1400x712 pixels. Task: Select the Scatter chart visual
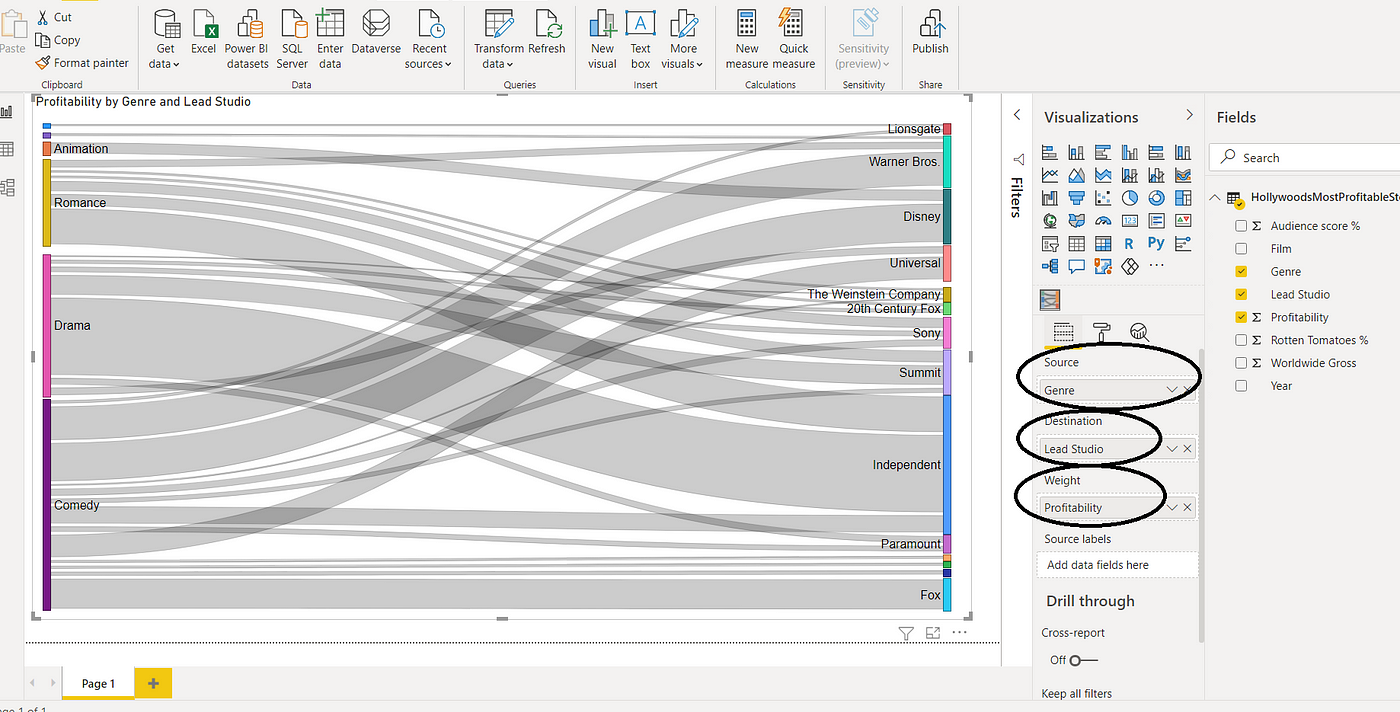point(1103,198)
